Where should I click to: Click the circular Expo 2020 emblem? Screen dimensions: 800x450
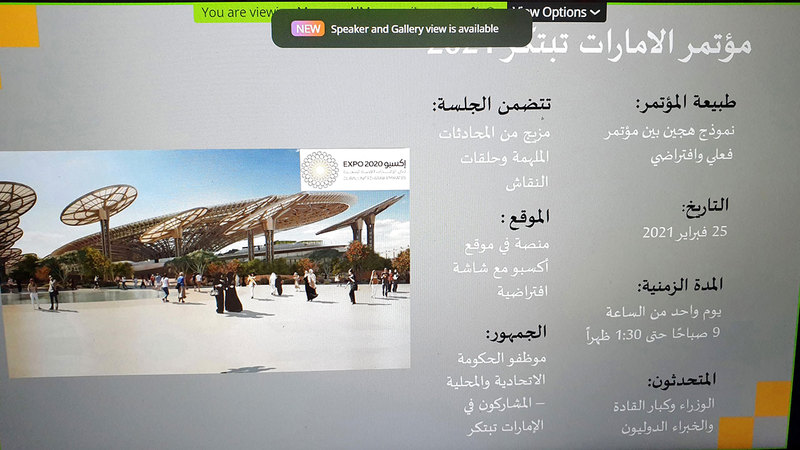click(x=320, y=170)
